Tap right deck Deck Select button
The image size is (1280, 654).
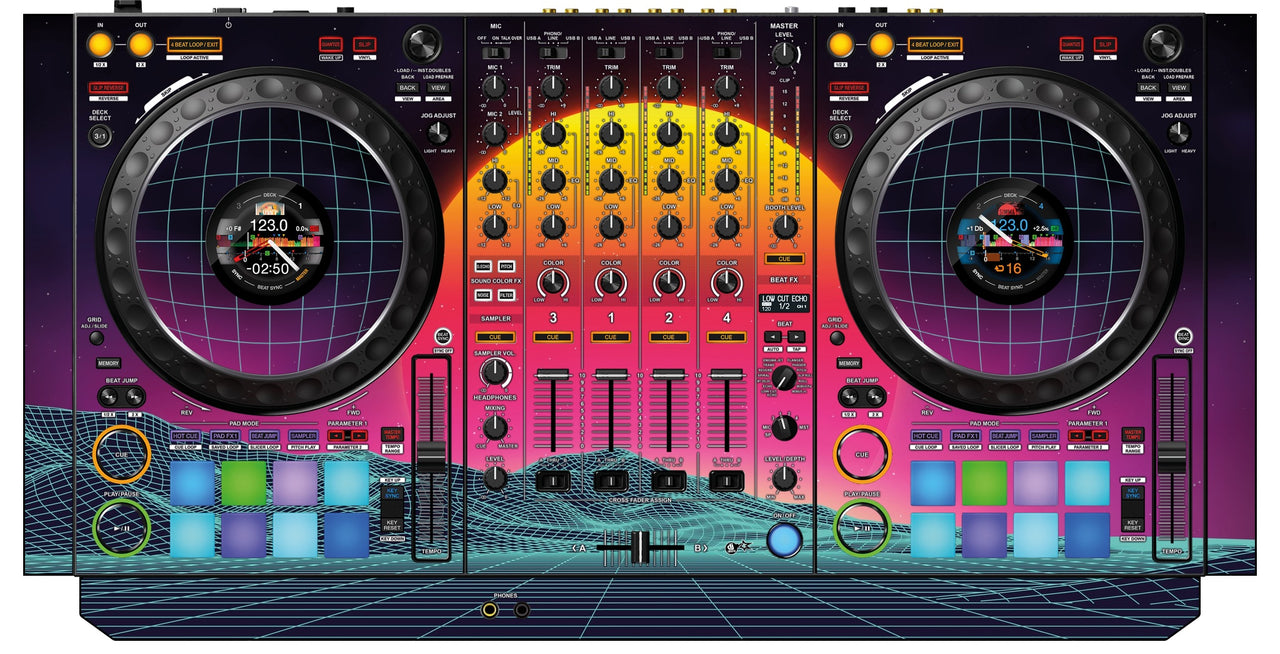click(841, 136)
